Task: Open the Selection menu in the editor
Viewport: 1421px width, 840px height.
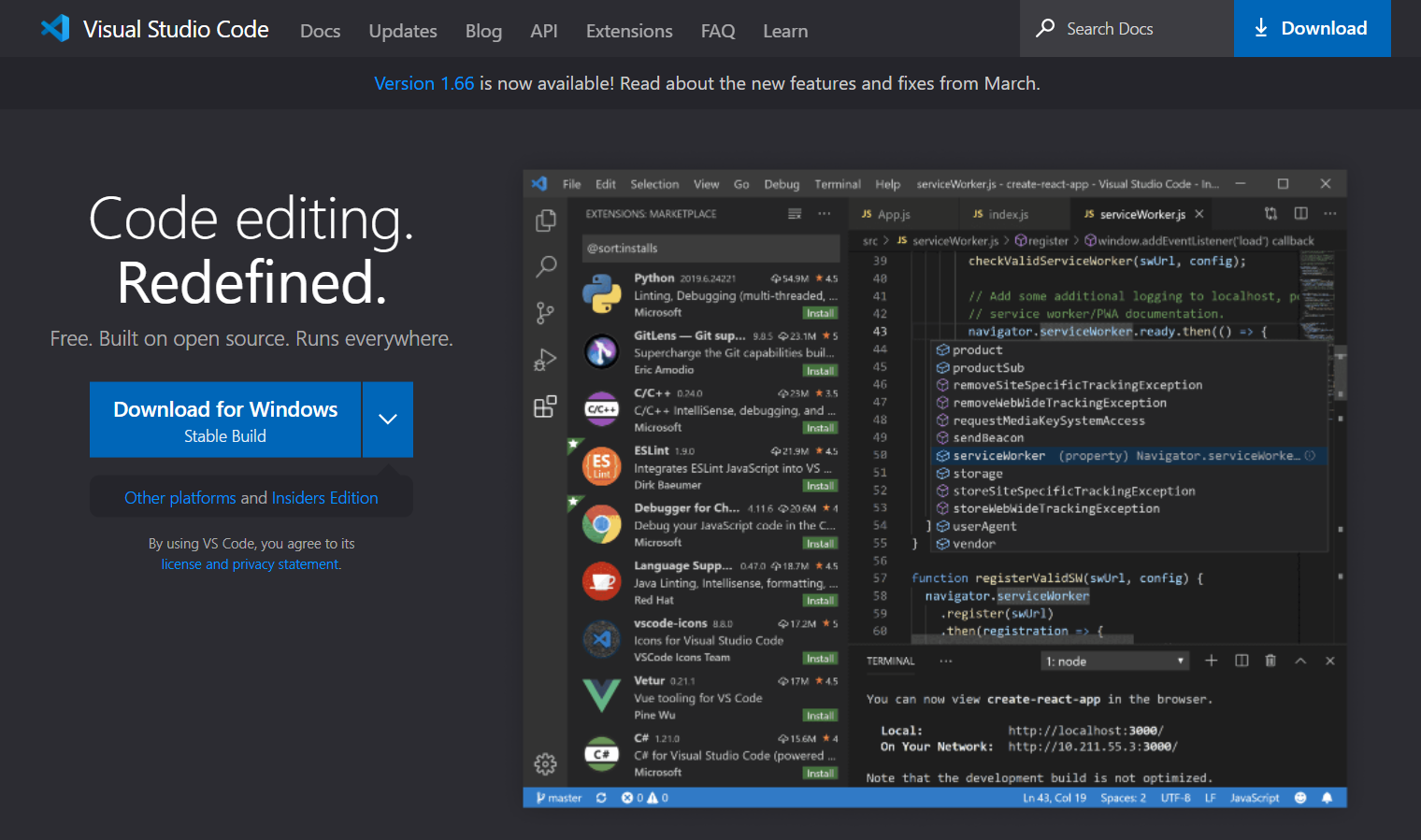Action: click(654, 184)
